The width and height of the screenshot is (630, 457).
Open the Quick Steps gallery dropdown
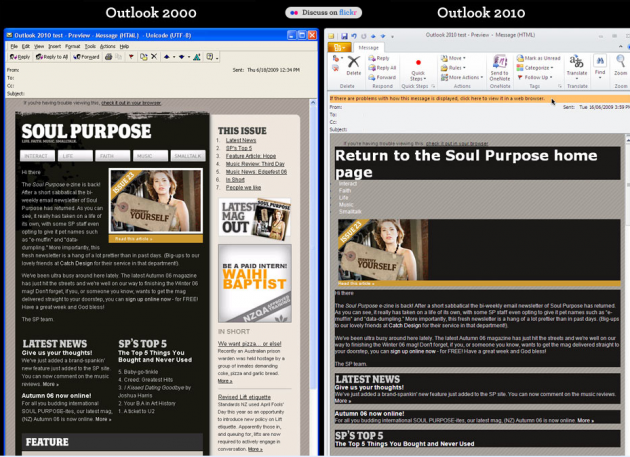pos(418,76)
